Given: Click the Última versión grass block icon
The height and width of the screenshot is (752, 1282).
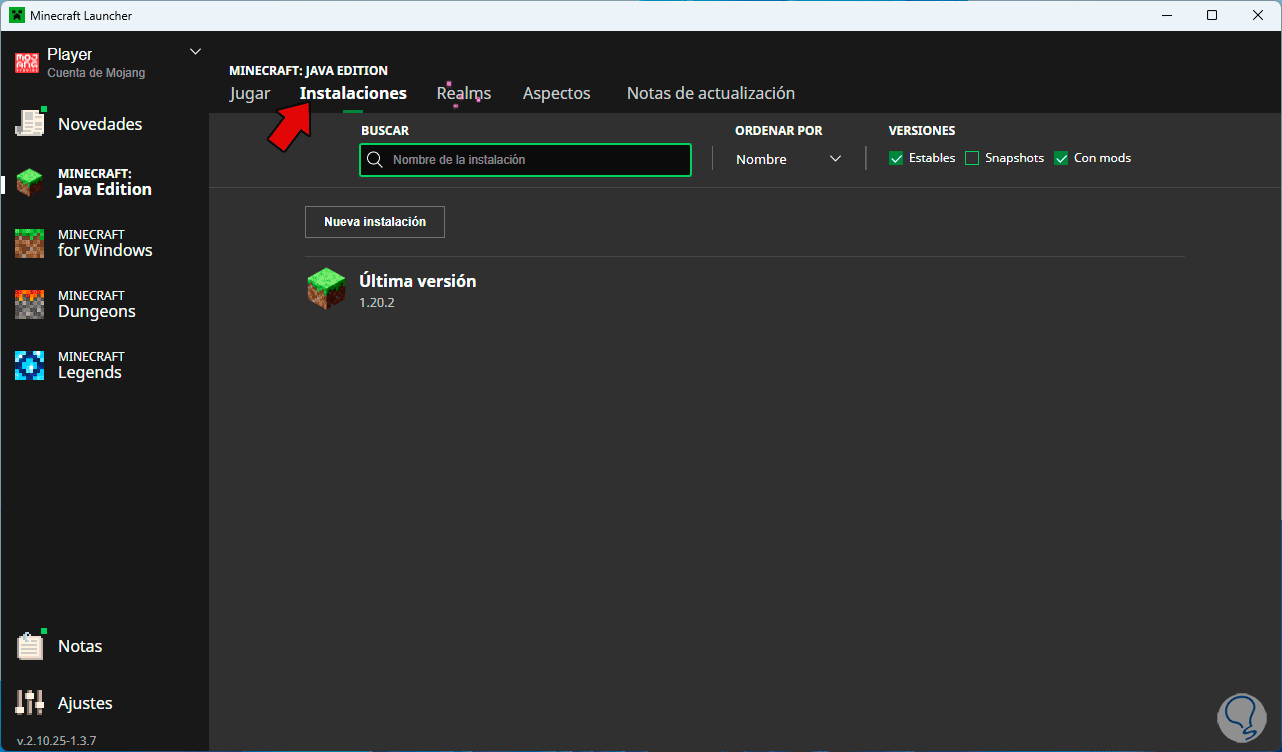Looking at the screenshot, I should click(326, 289).
